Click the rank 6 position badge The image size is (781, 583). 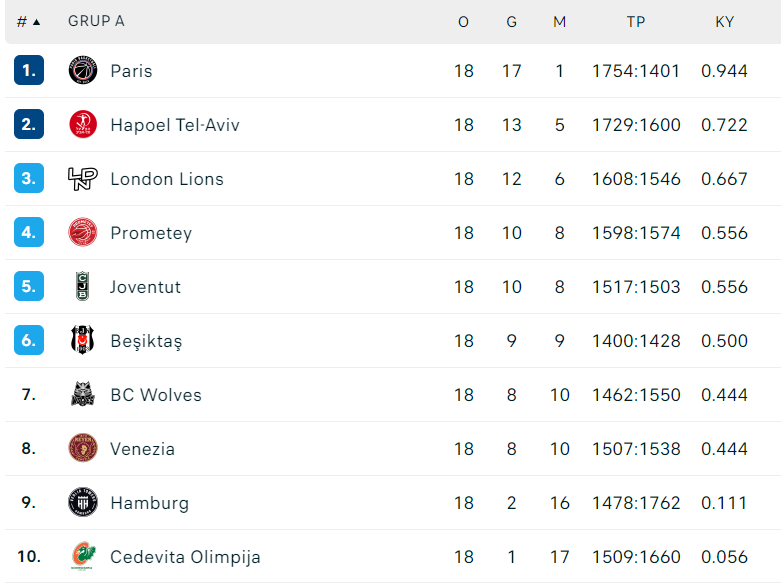click(29, 341)
